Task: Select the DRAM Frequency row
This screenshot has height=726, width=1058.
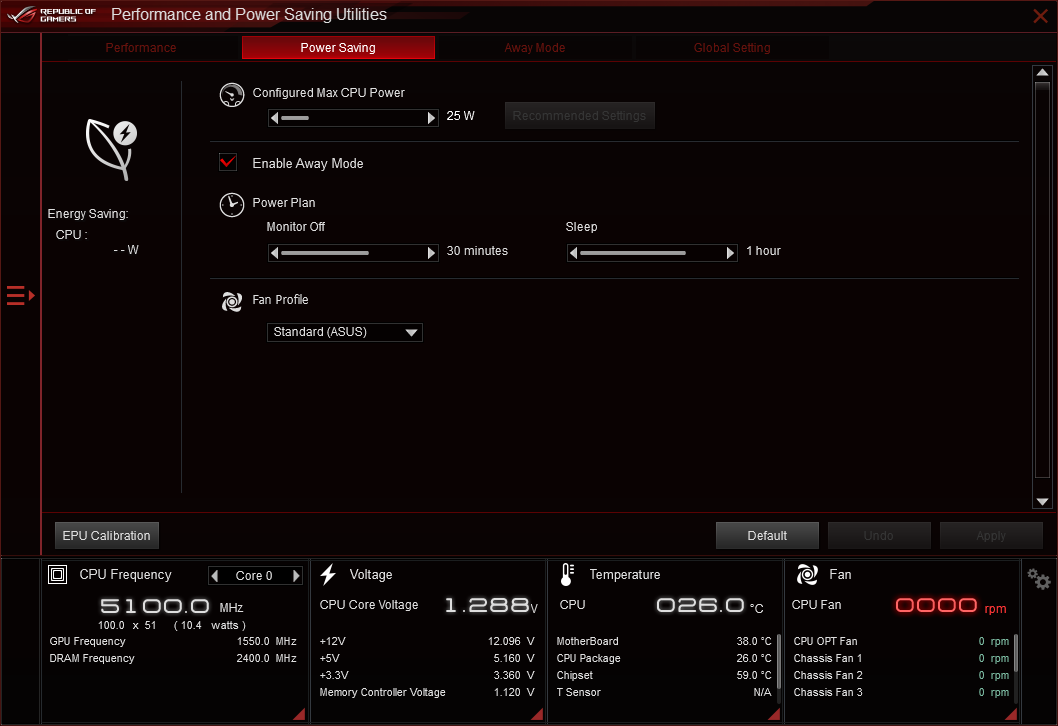Action: pyautogui.click(x=173, y=658)
